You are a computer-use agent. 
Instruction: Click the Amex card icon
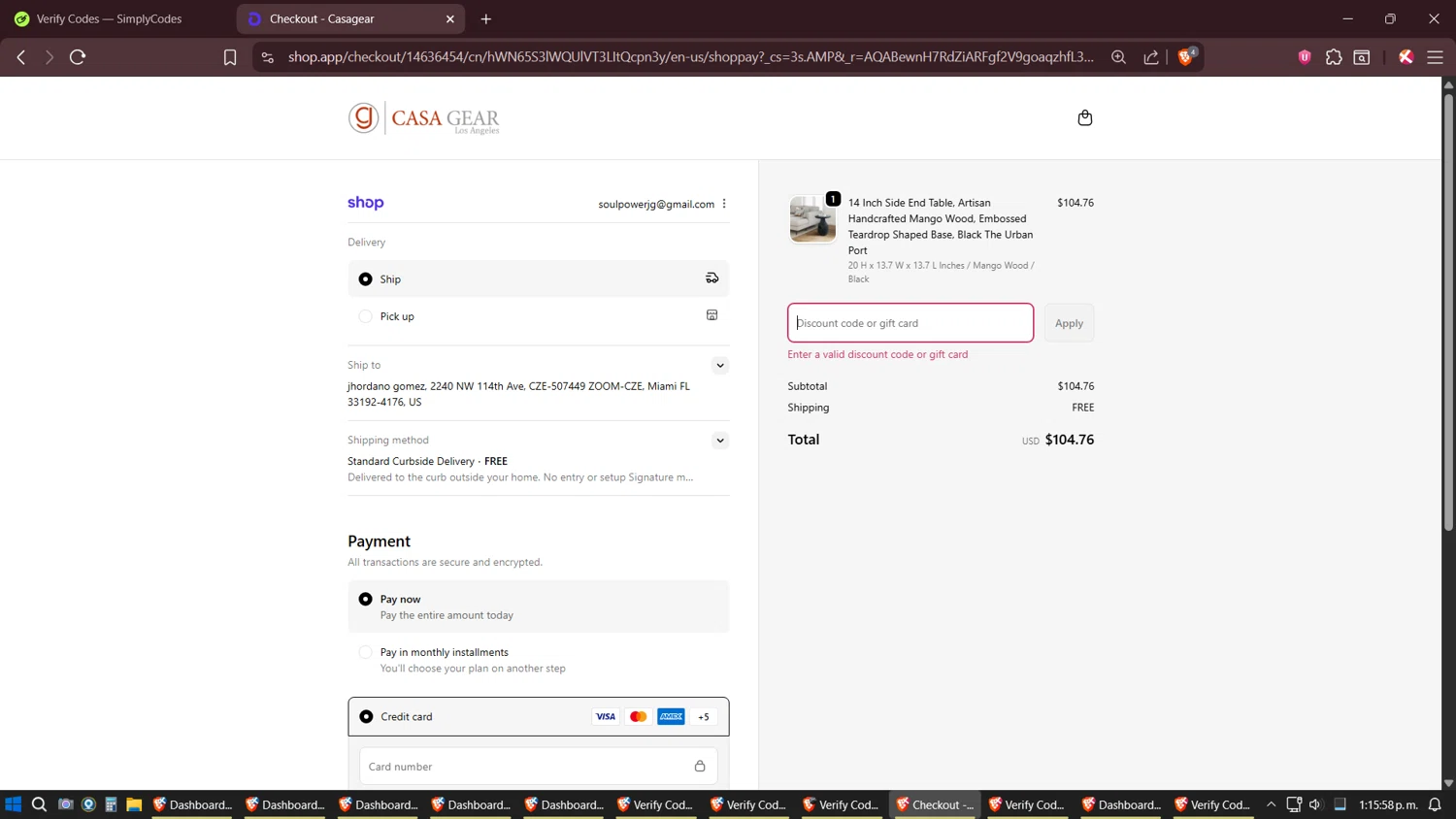671,716
